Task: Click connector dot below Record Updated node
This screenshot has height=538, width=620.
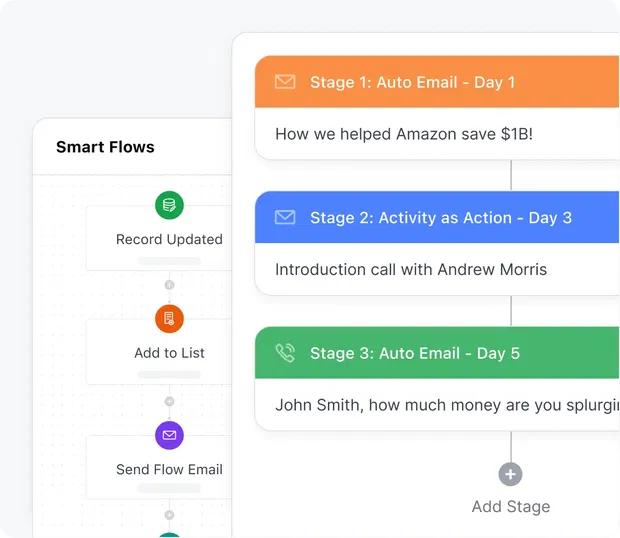Action: [x=169, y=285]
